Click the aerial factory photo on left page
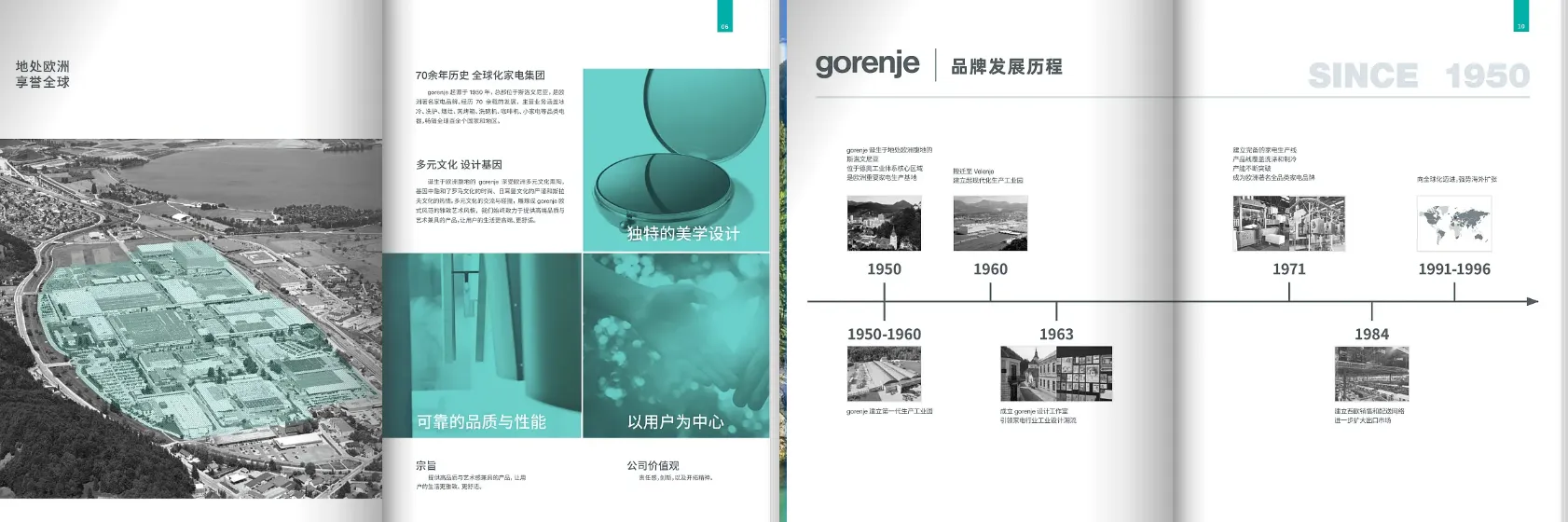This screenshot has width=1568, height=522. 191,319
